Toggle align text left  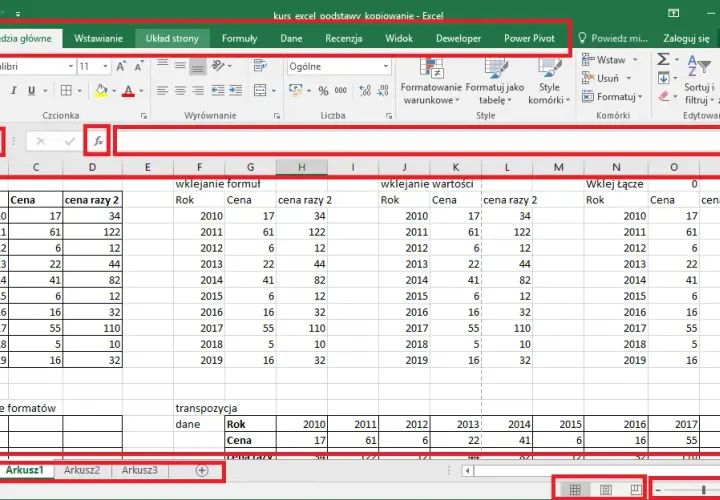(x=163, y=90)
